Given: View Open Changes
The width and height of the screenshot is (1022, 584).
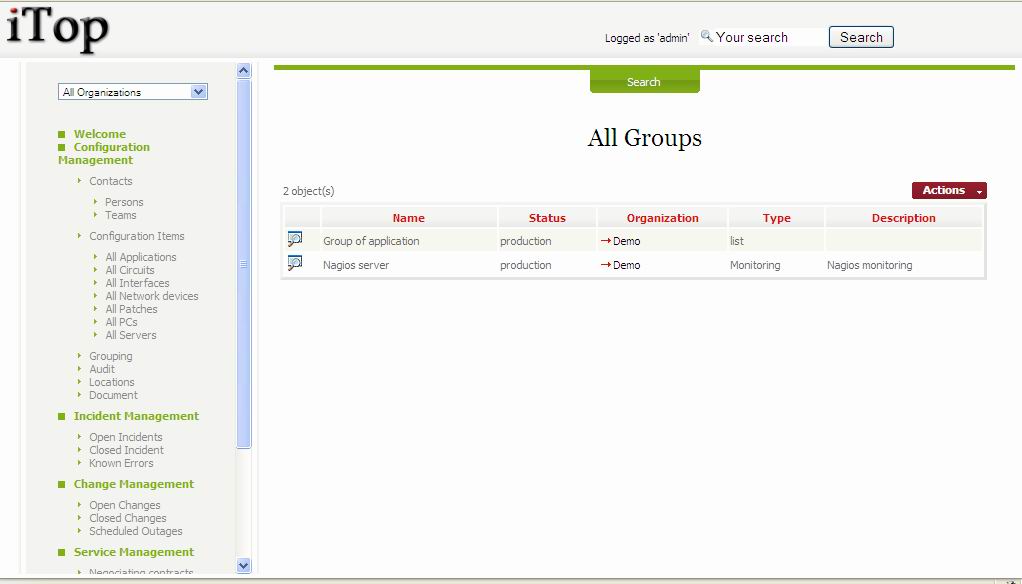Looking at the screenshot, I should (x=124, y=505).
